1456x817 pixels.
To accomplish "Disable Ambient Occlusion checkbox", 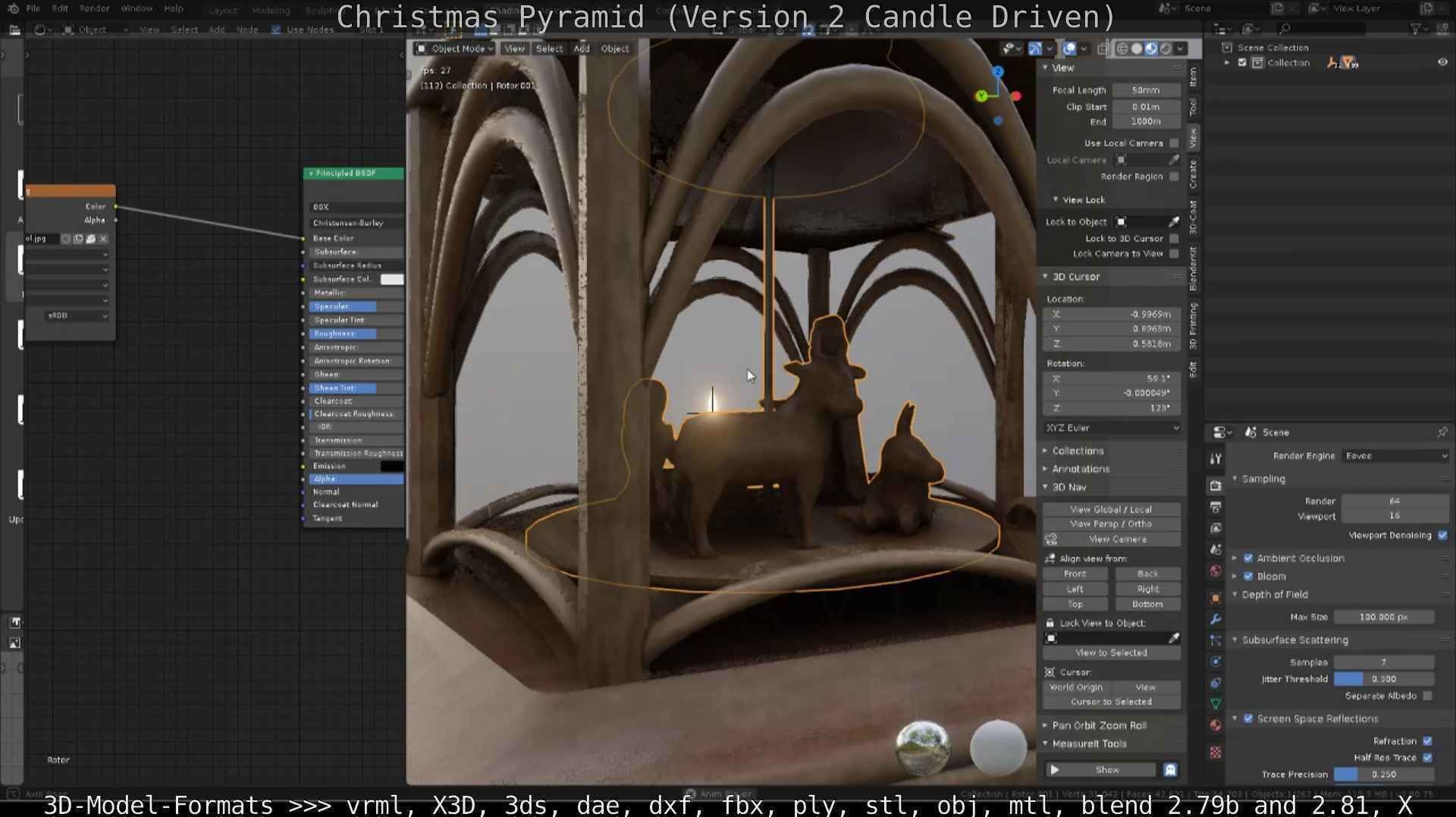I will (1248, 559).
